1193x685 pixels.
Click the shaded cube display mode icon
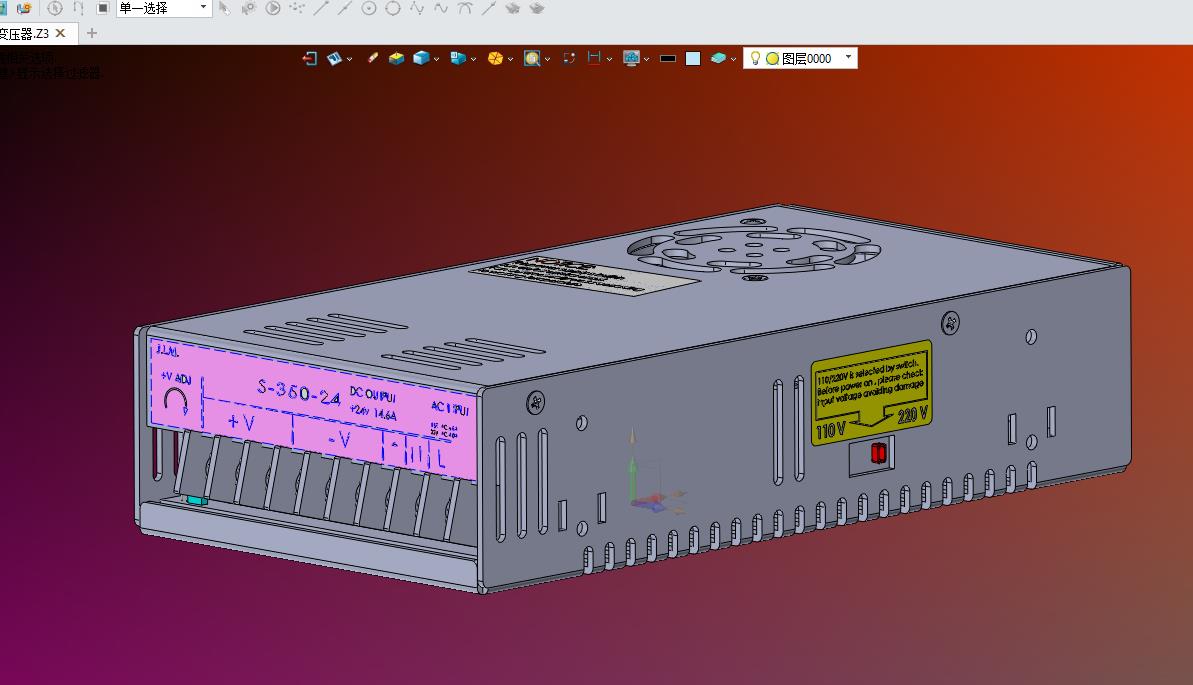point(421,59)
